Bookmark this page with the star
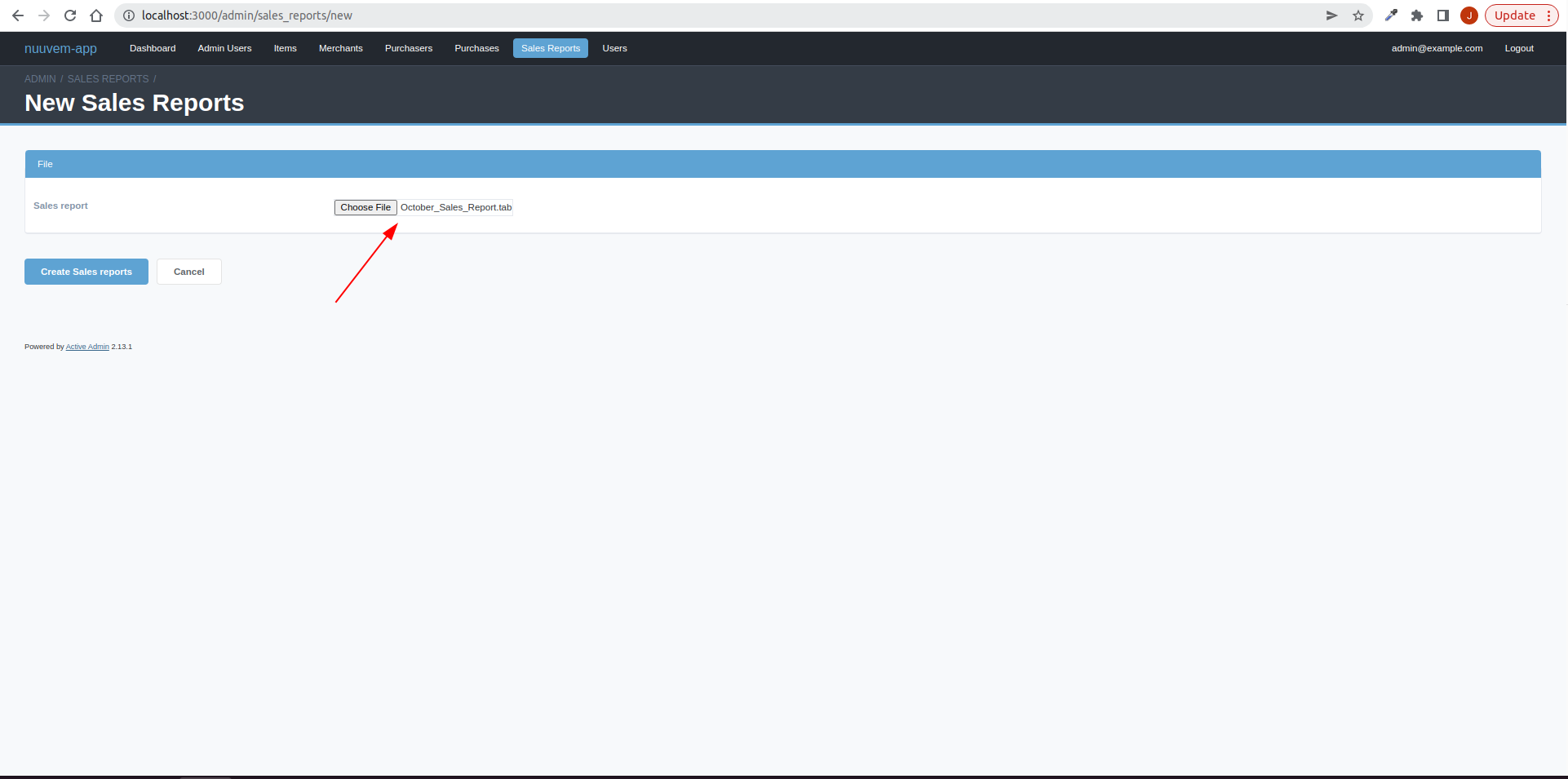This screenshot has height=779, width=1568. [1359, 15]
